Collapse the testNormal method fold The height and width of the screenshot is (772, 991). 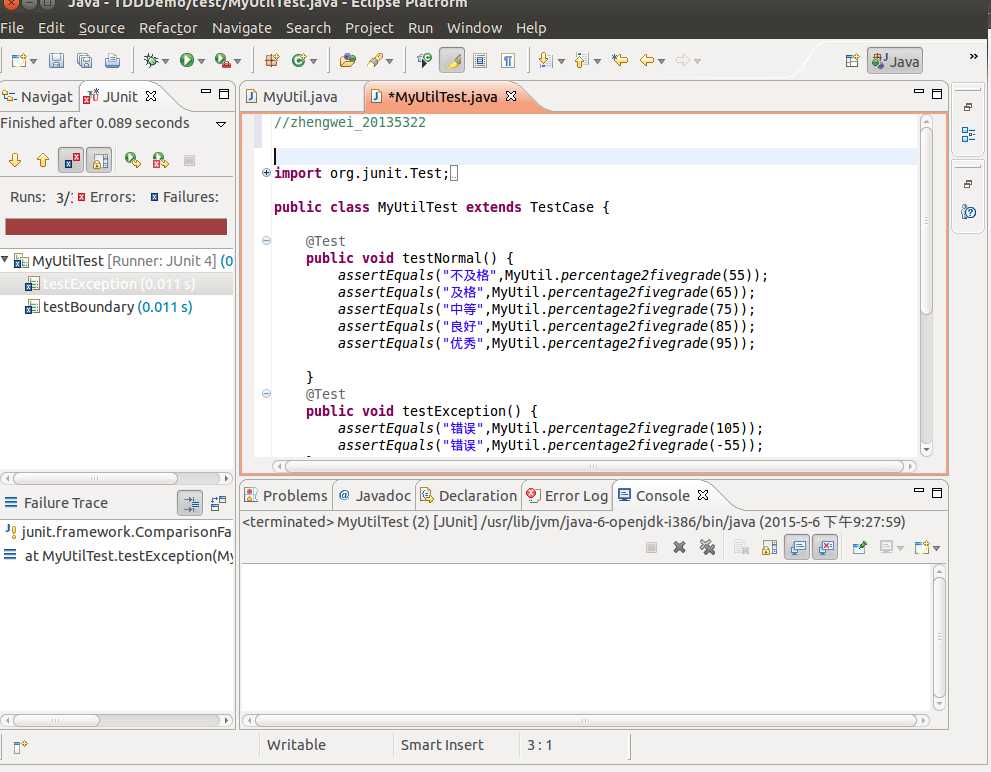pyautogui.click(x=266, y=241)
